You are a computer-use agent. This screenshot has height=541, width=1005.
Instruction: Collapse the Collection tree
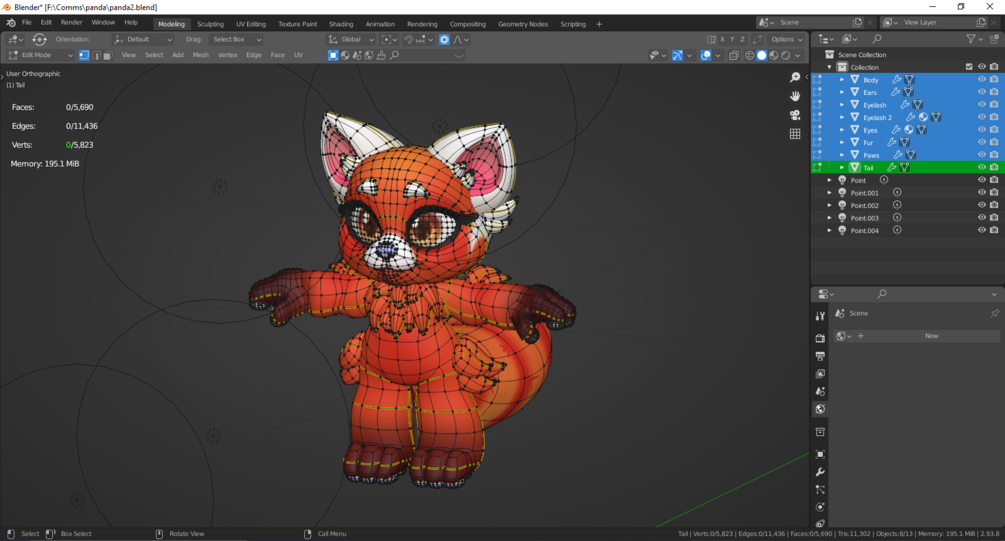829,67
